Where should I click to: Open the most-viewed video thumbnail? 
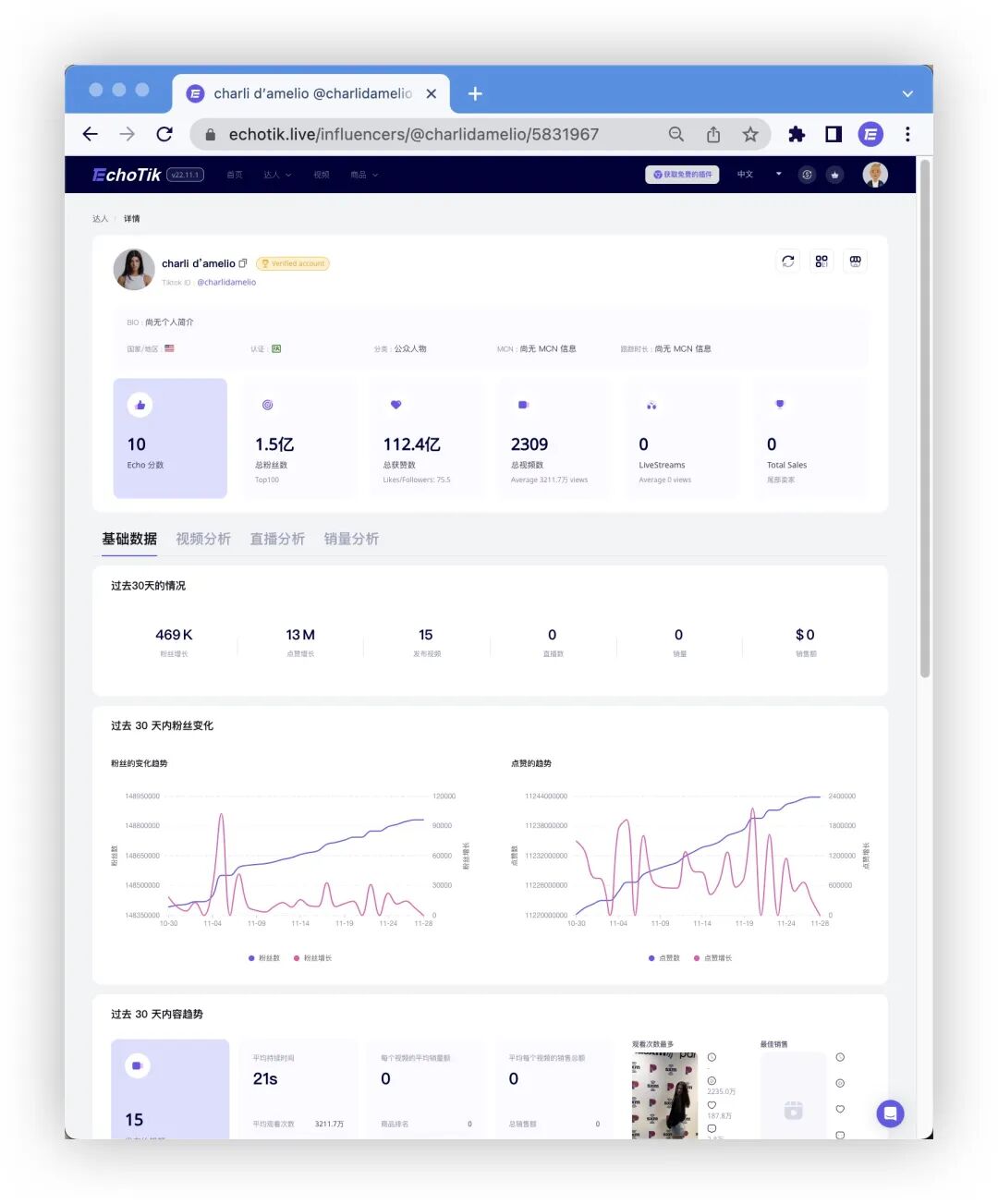(x=664, y=1095)
